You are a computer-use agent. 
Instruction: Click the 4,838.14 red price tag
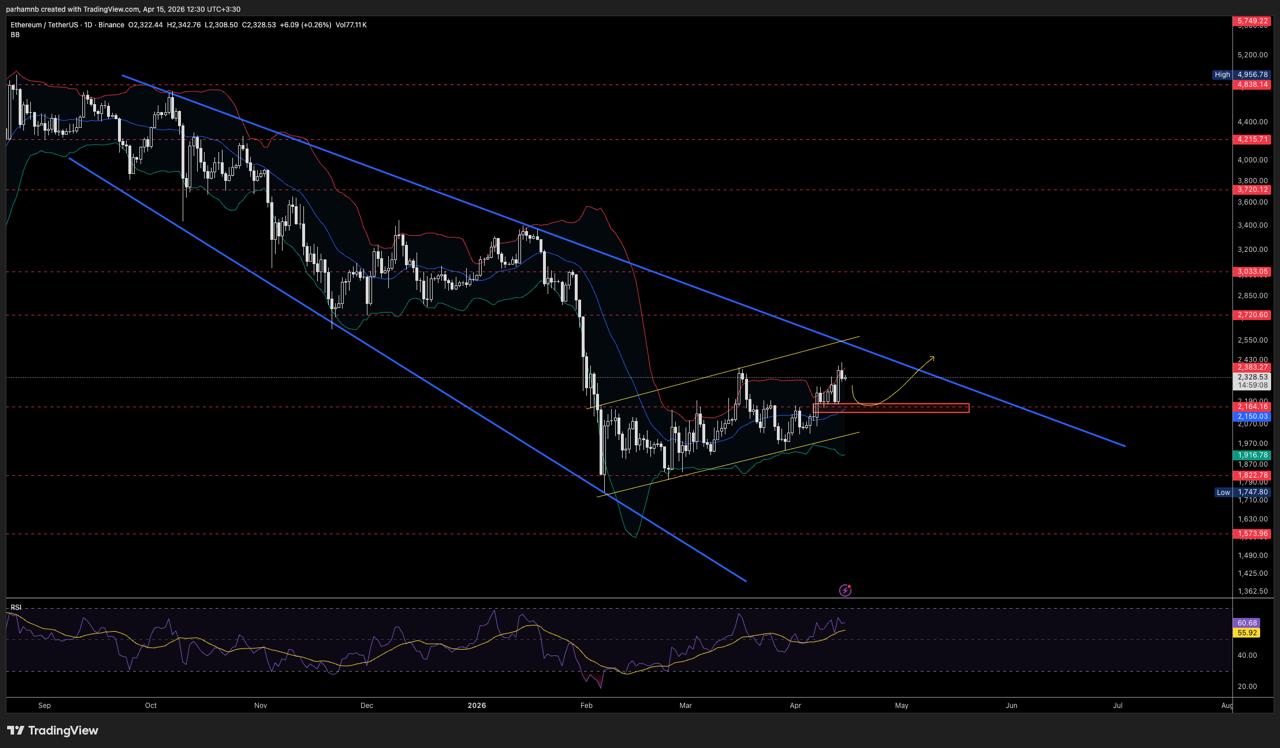(1252, 85)
